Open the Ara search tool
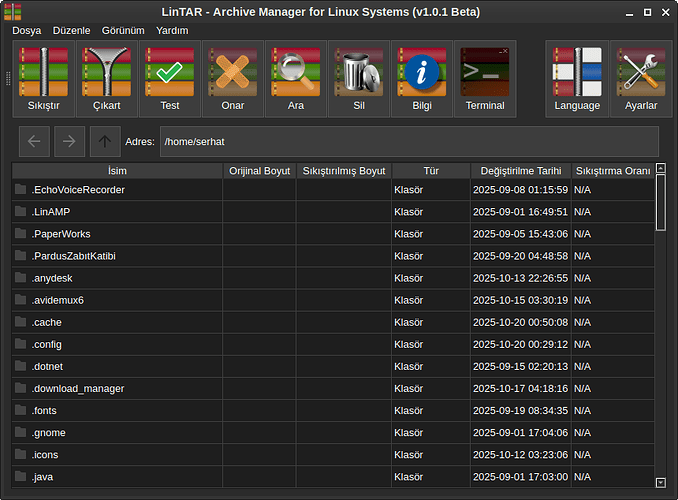678x500 pixels. (x=295, y=80)
